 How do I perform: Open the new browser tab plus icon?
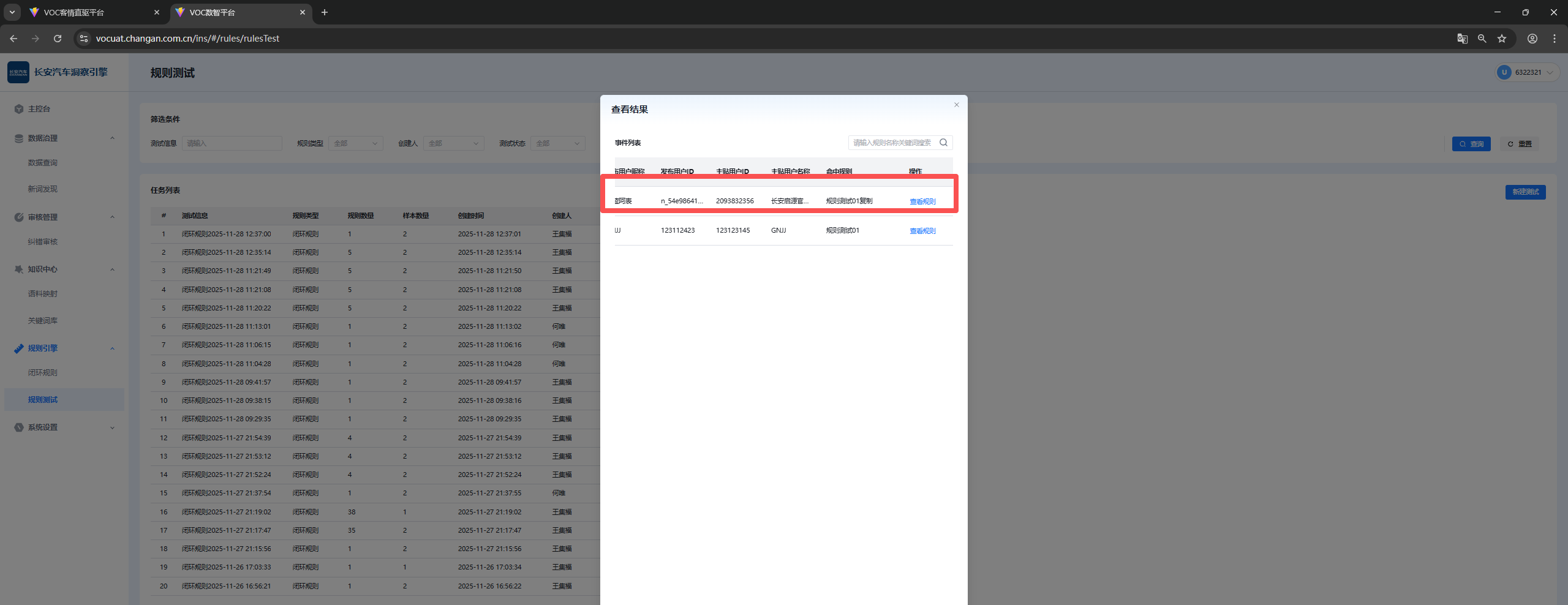pyautogui.click(x=325, y=12)
